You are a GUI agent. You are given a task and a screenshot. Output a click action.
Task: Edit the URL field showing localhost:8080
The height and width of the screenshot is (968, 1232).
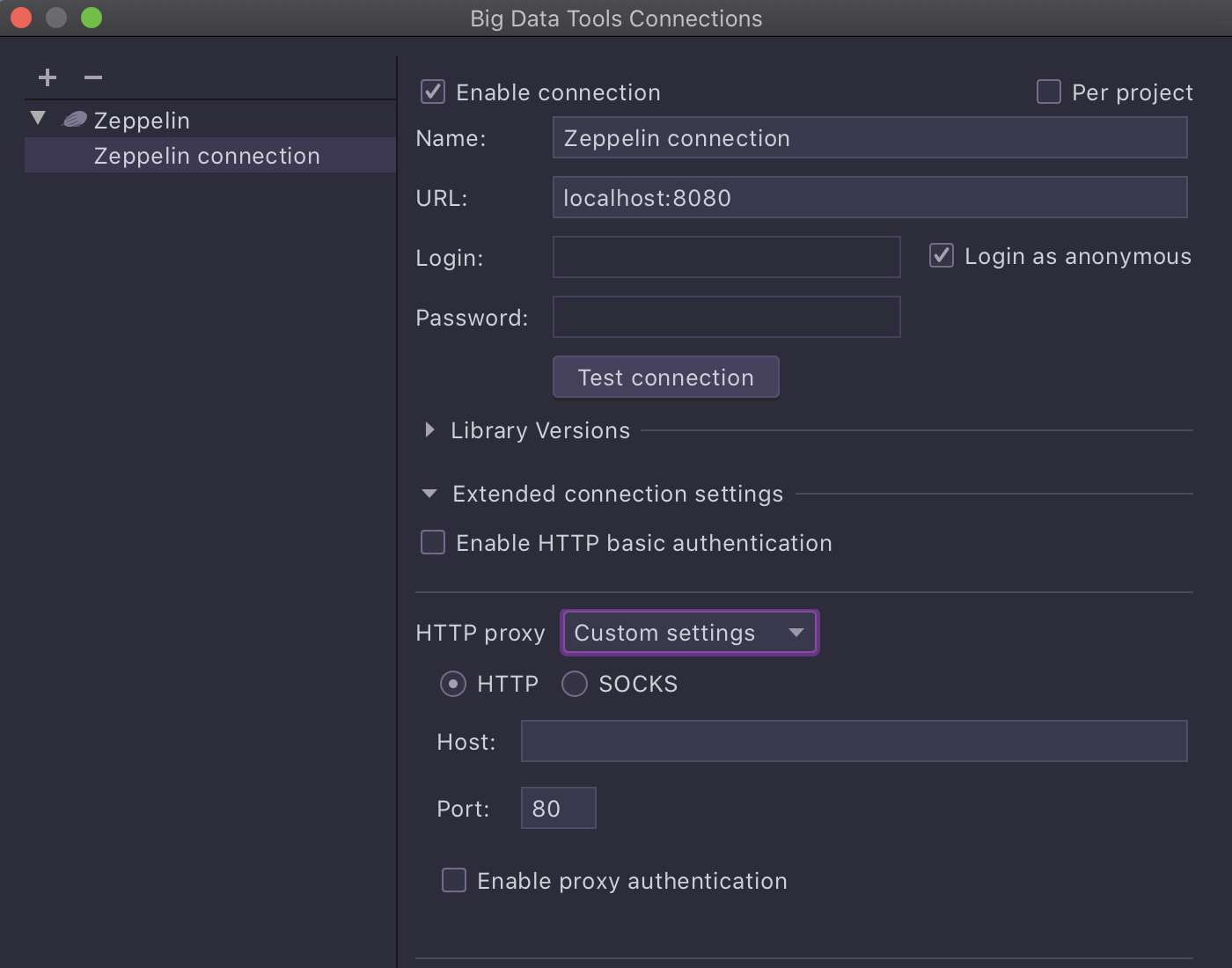point(870,198)
